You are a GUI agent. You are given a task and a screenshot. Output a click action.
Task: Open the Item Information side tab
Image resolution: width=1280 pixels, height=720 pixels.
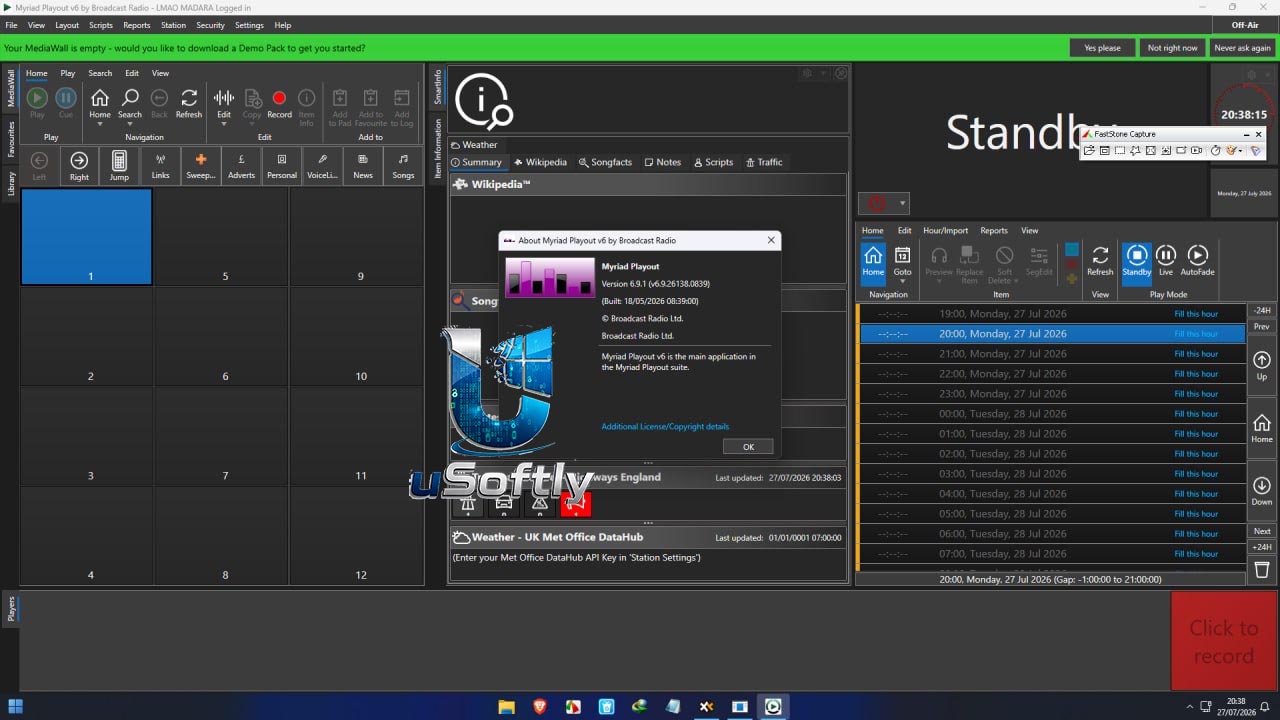point(437,149)
